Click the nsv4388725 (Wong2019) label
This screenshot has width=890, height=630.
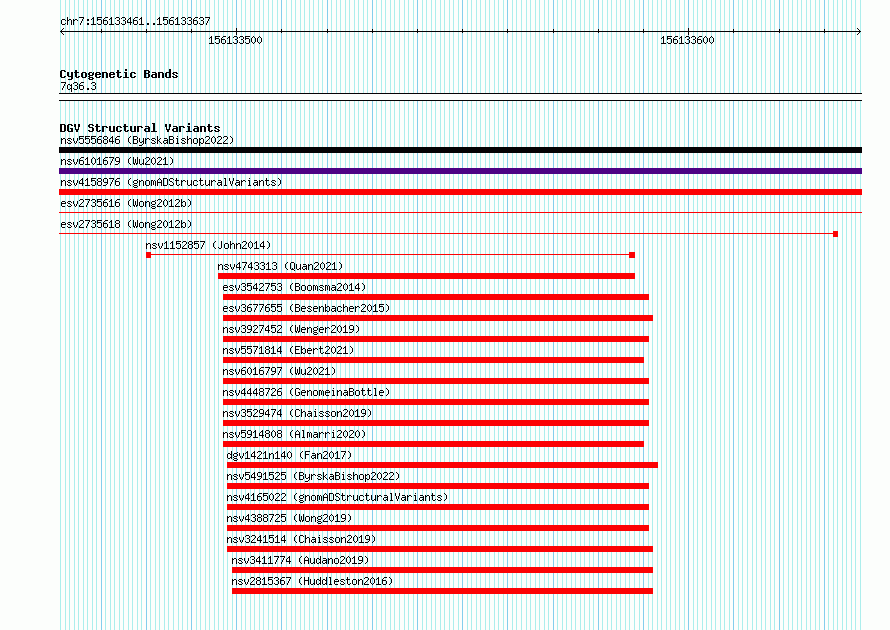(x=289, y=518)
